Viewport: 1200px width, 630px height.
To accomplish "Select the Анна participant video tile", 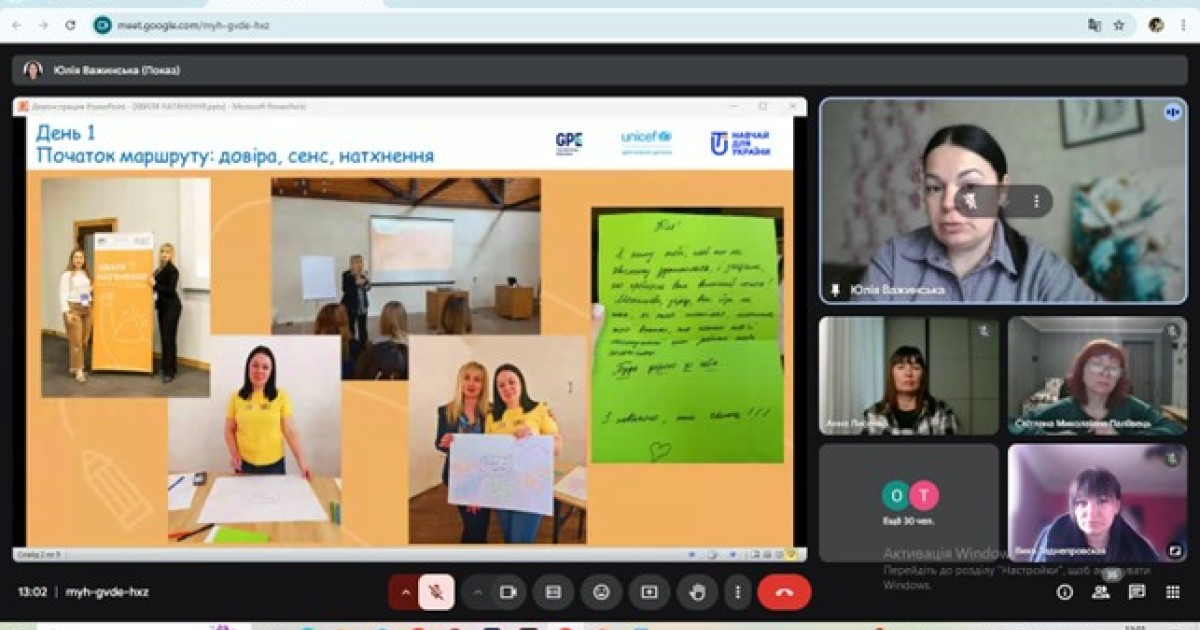I will tap(909, 376).
